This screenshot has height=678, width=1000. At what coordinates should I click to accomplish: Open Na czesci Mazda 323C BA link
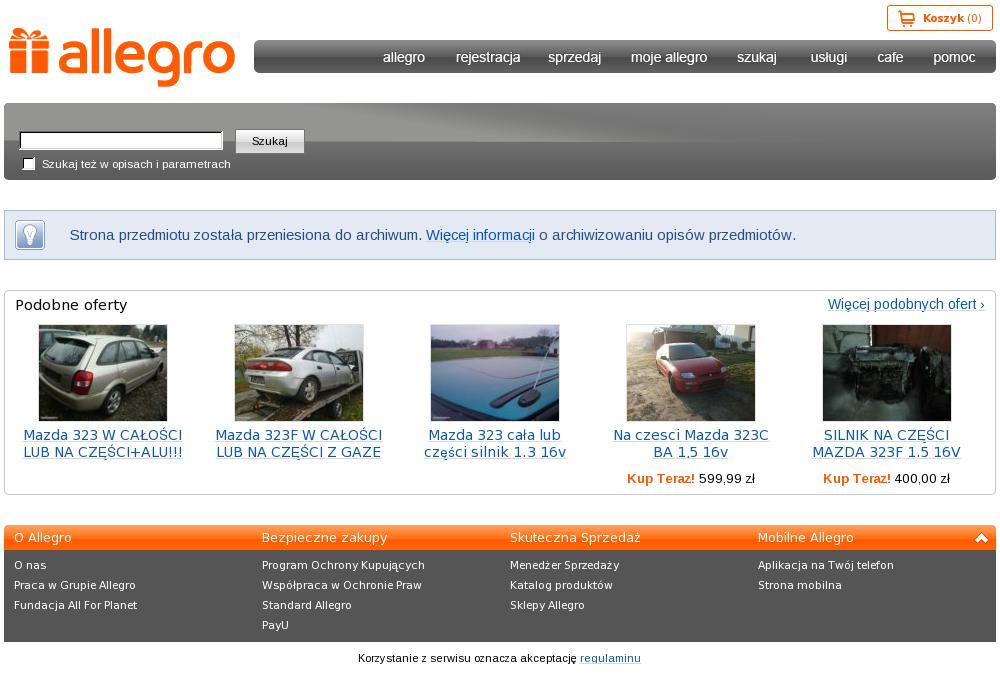(x=691, y=444)
